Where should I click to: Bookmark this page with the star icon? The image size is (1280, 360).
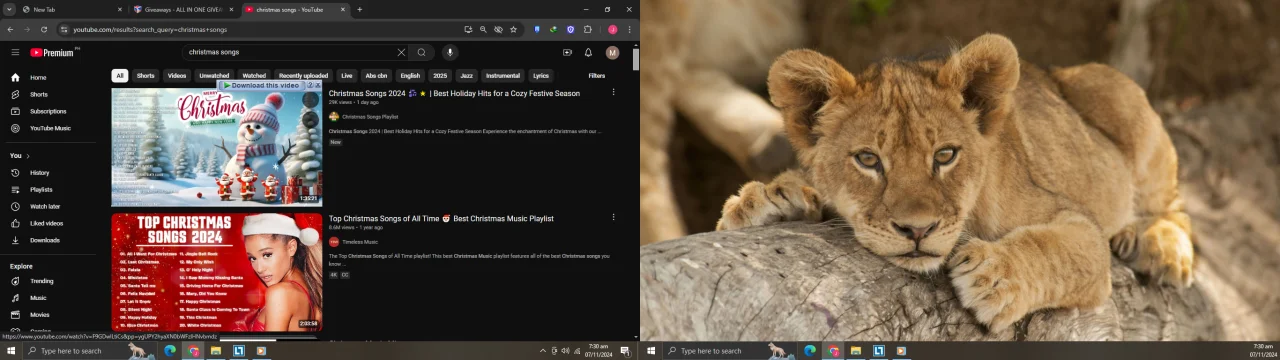pyautogui.click(x=513, y=30)
